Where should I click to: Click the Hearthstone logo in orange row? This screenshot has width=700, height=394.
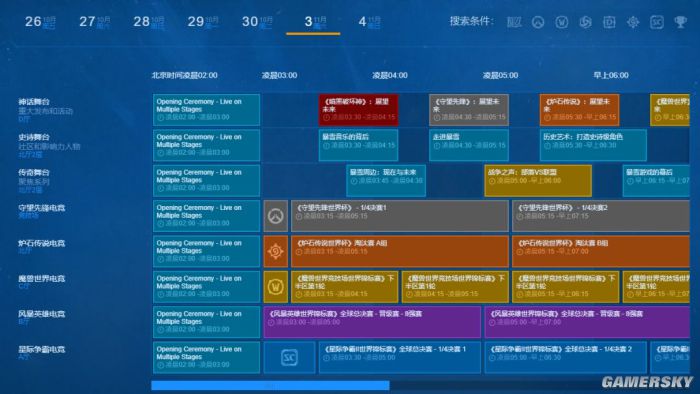coord(275,251)
